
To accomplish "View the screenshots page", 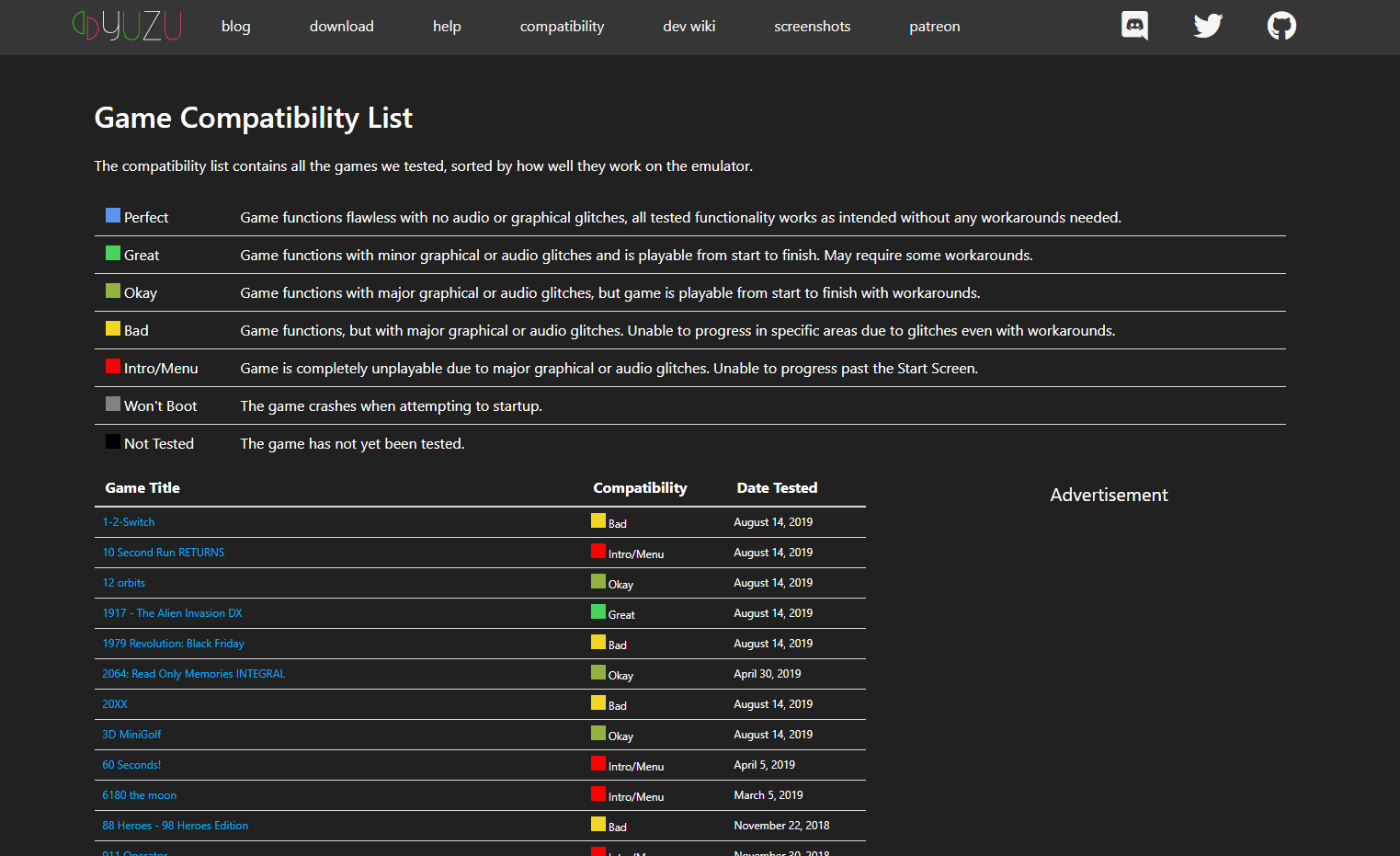I will [x=813, y=27].
